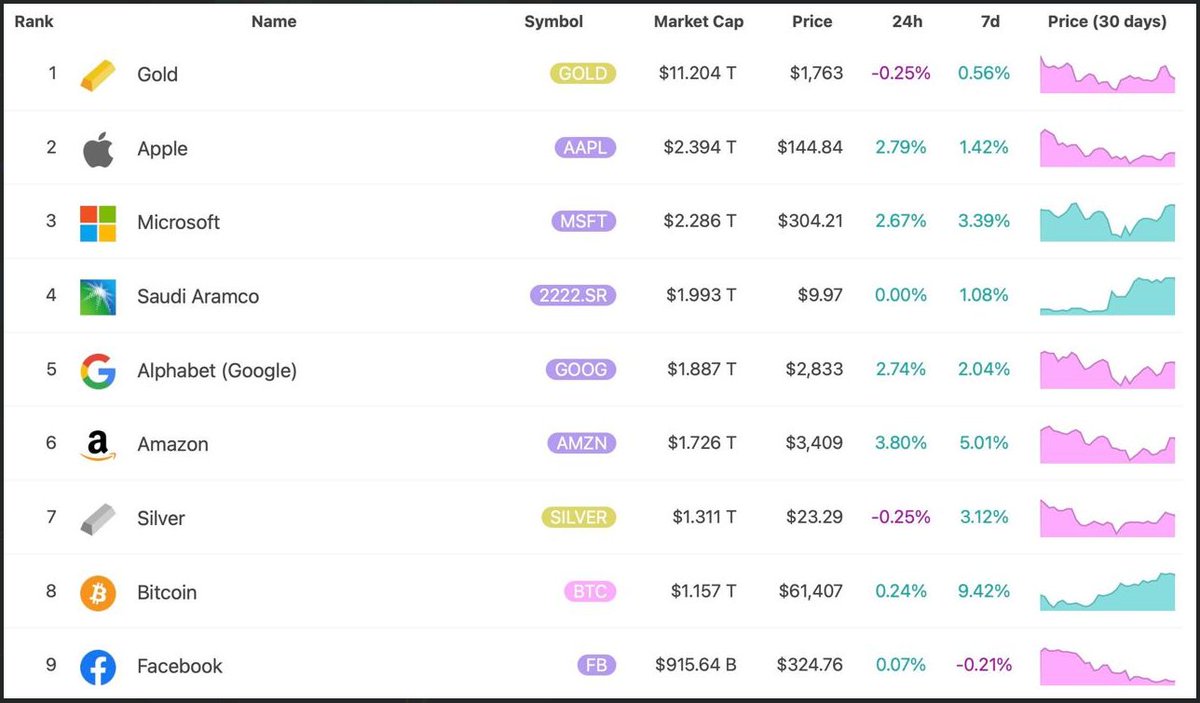Select Amazon 7d change 5.01%

[984, 443]
